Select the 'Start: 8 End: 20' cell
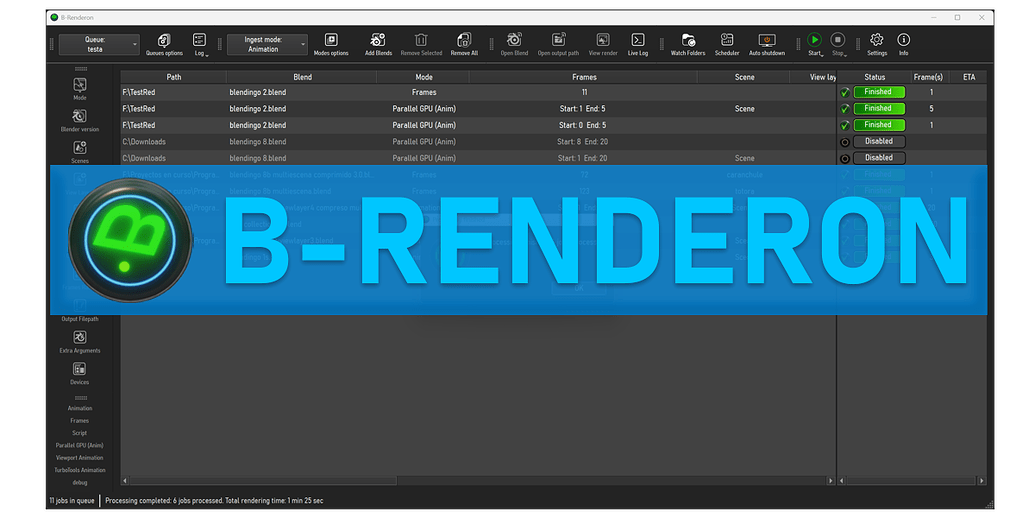Viewport: 1035px width, 517px height. pyautogui.click(x=582, y=142)
